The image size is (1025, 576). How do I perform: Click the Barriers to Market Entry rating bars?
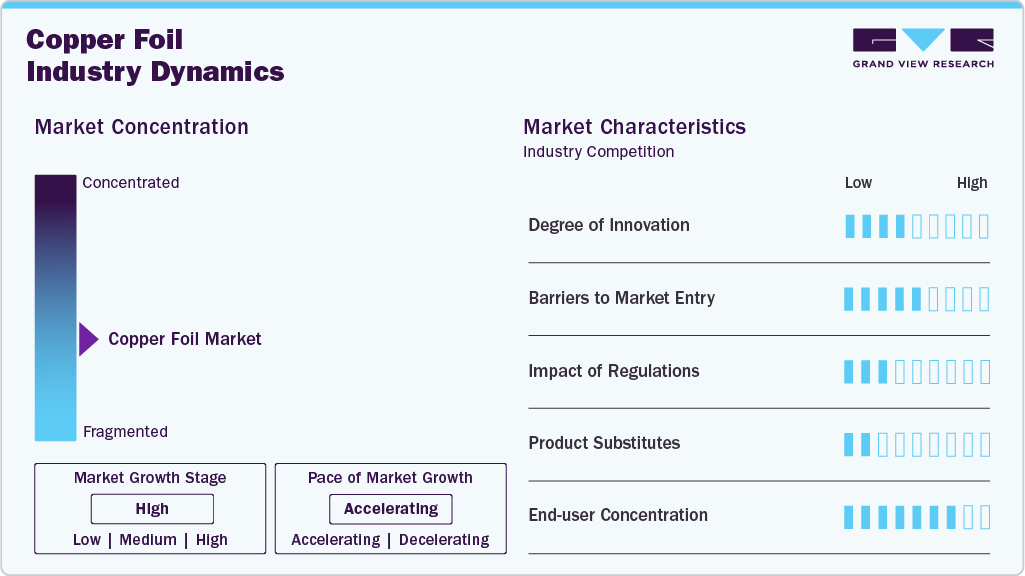pyautogui.click(x=916, y=299)
